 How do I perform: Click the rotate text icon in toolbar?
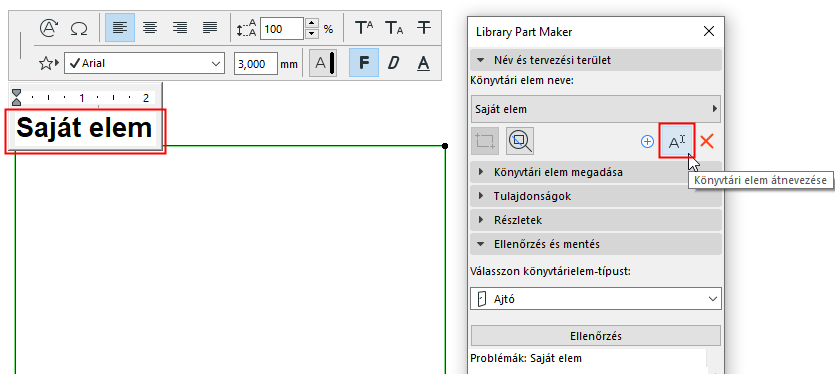click(x=49, y=28)
